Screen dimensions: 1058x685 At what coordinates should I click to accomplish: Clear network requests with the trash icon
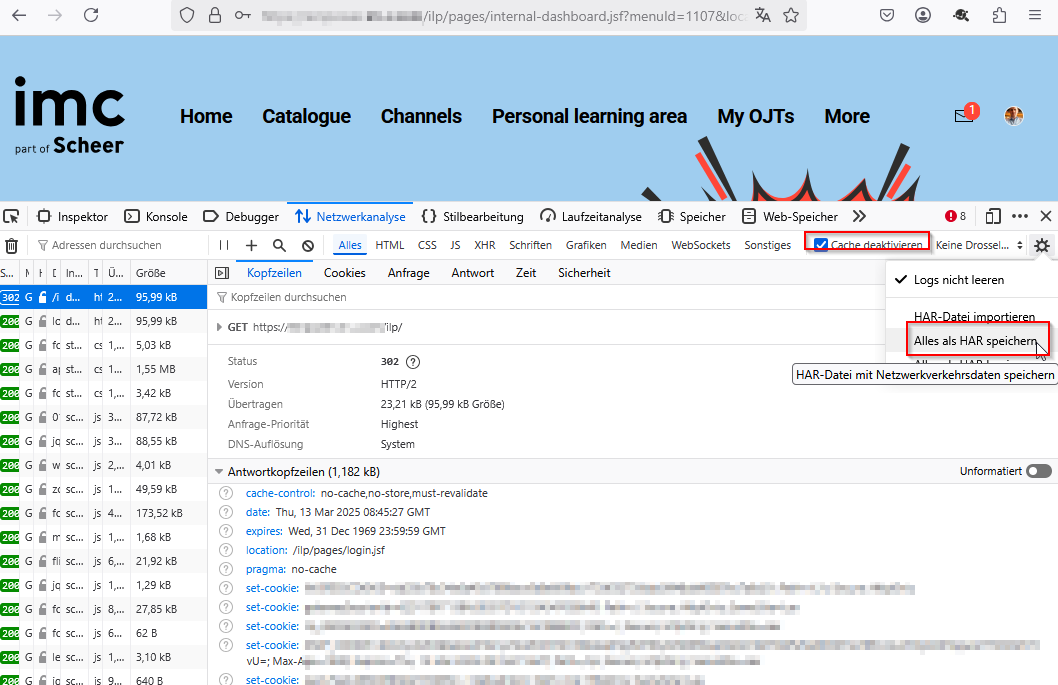pos(12,245)
